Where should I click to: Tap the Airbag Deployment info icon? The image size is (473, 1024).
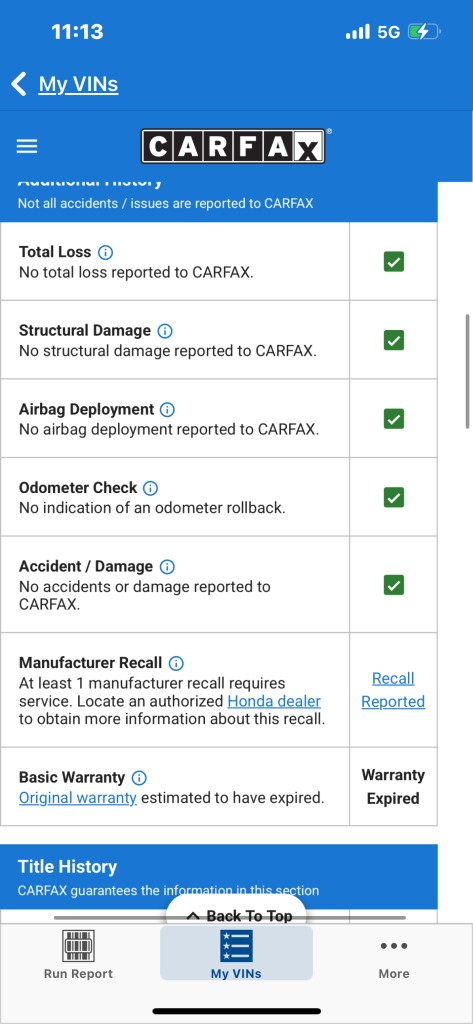(168, 409)
